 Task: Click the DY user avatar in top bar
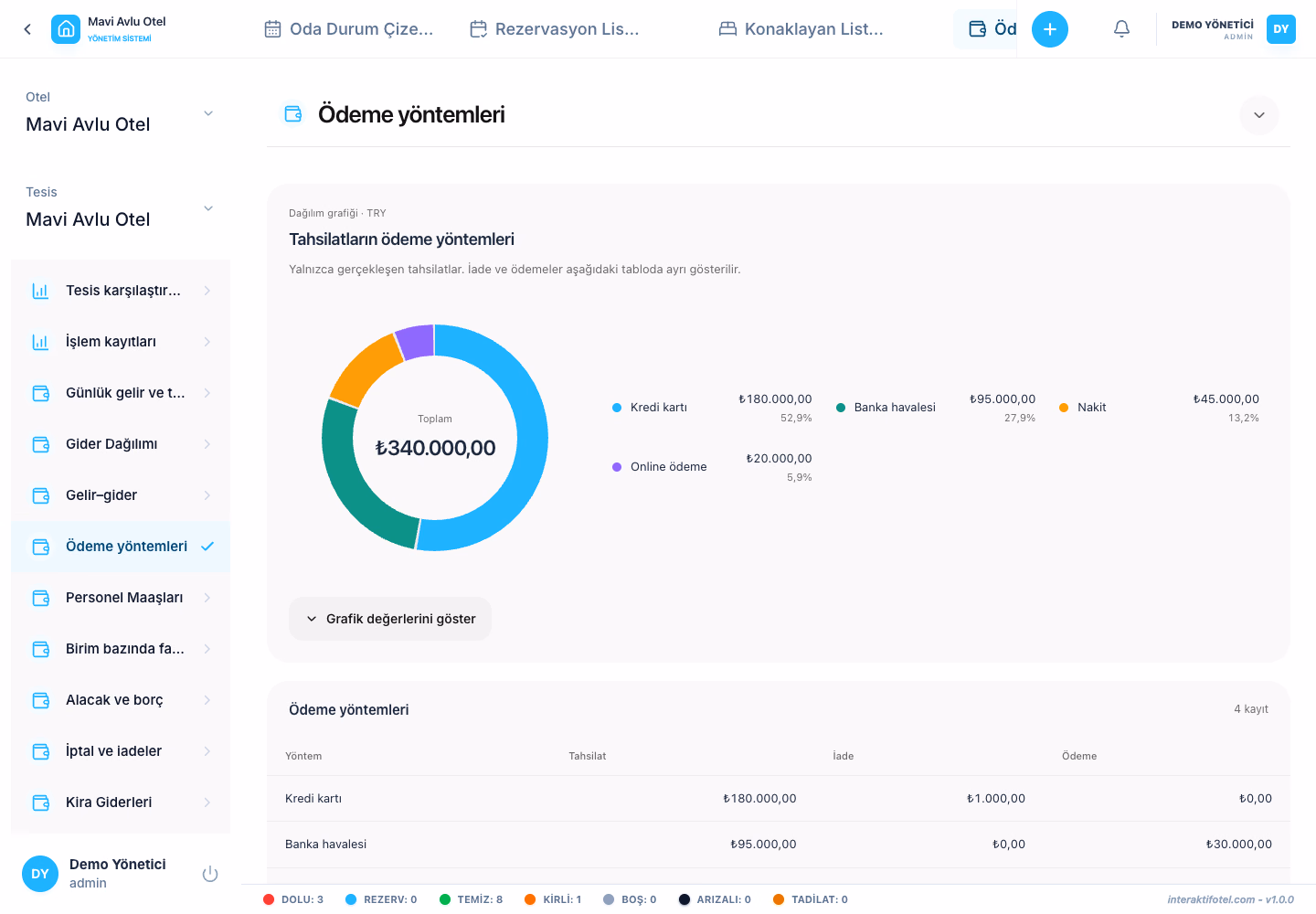pos(1281,29)
